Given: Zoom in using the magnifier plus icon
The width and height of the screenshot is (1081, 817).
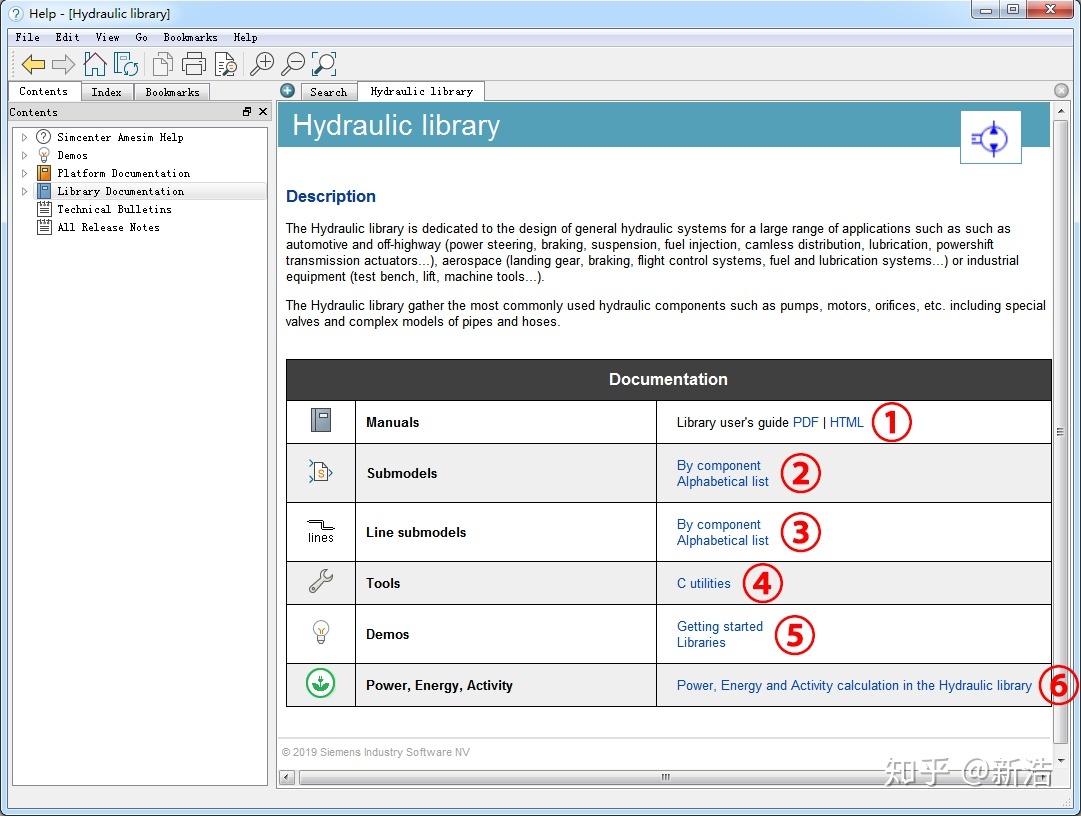Looking at the screenshot, I should (x=262, y=64).
